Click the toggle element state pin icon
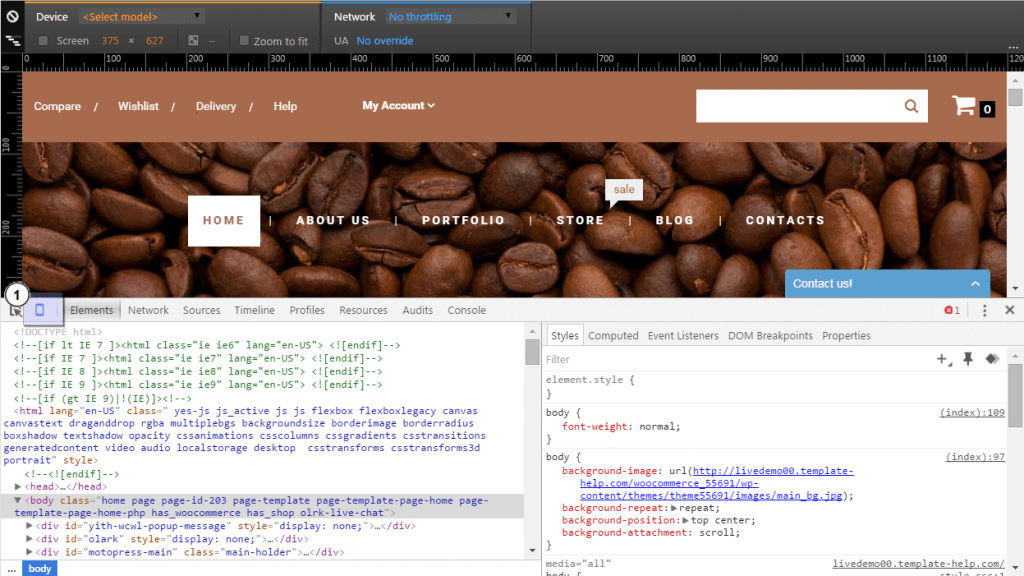 [968, 359]
